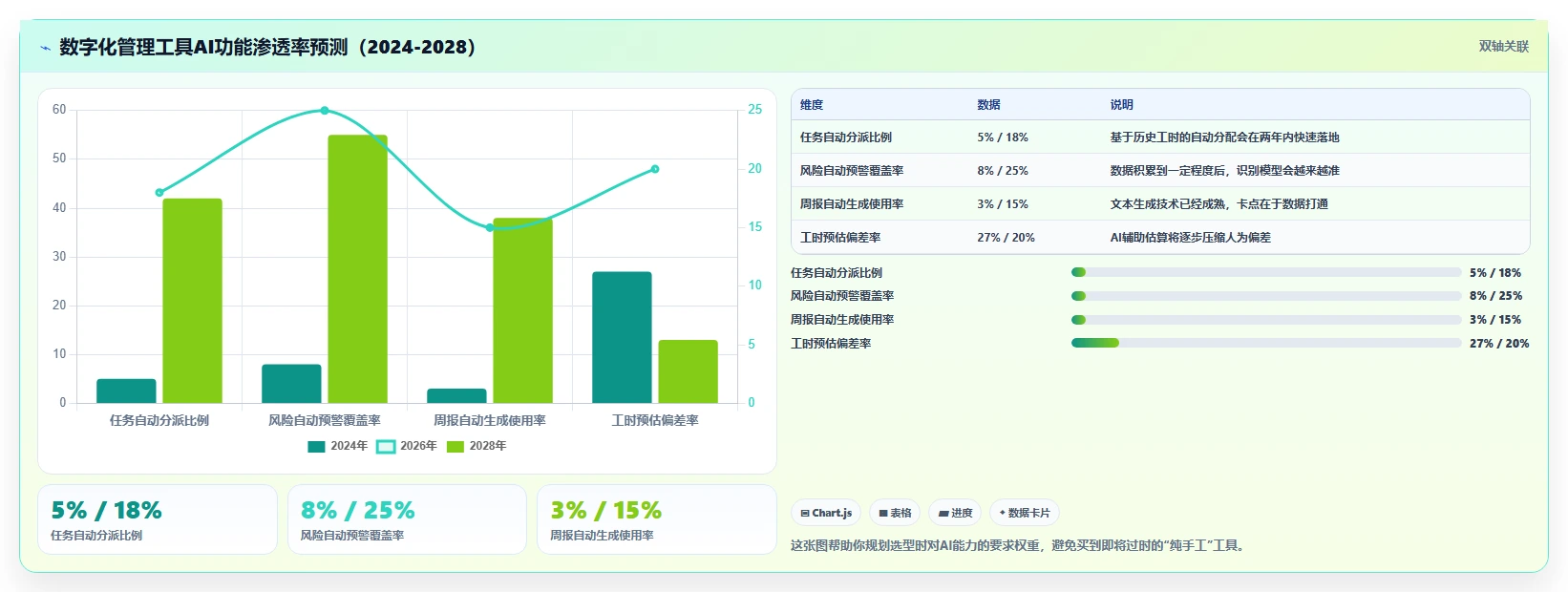
Task: Click the progress bar for 工时预估偏差率
Action: click(x=1266, y=343)
